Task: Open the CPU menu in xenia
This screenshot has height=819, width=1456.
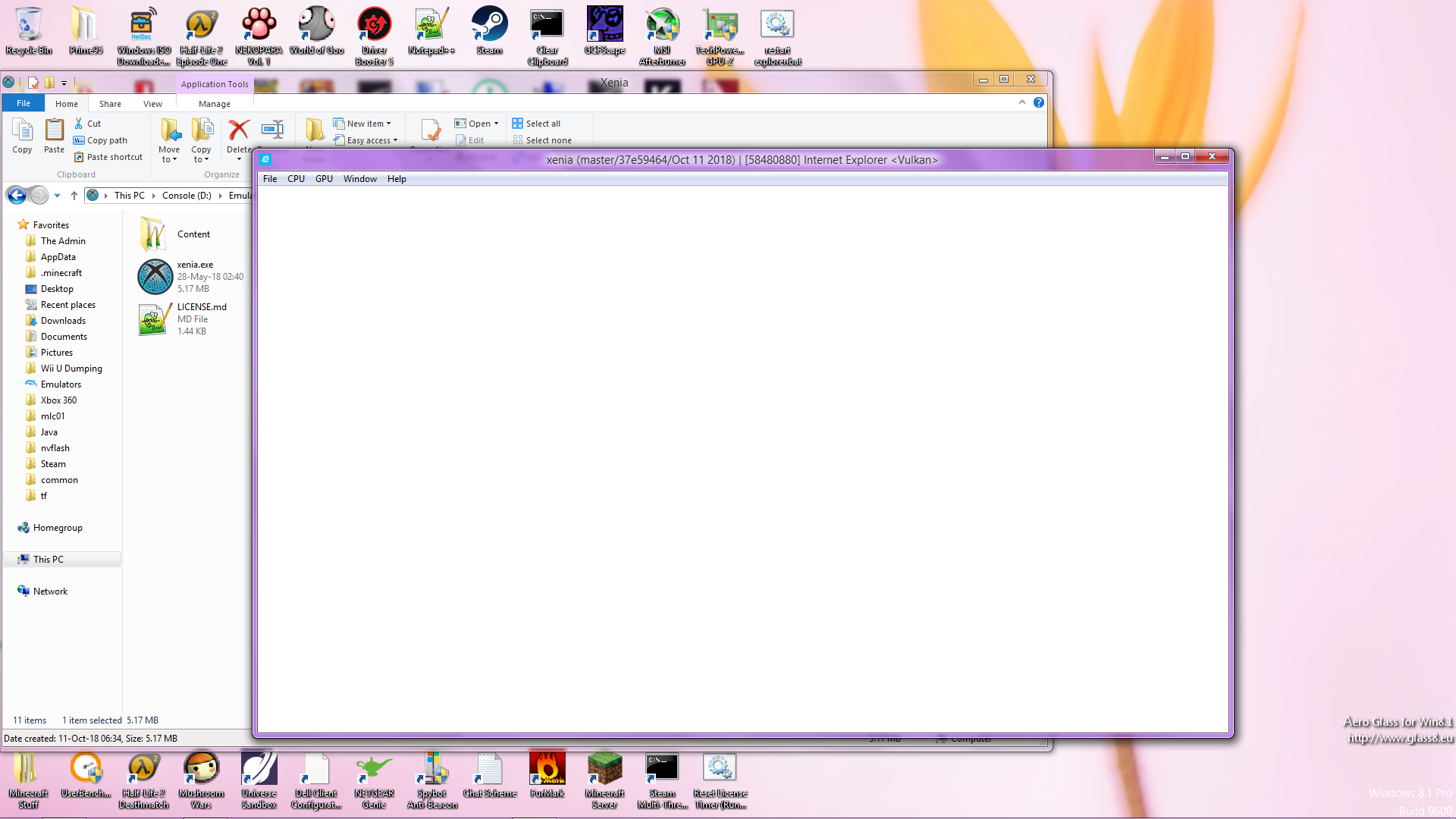Action: pos(296,179)
